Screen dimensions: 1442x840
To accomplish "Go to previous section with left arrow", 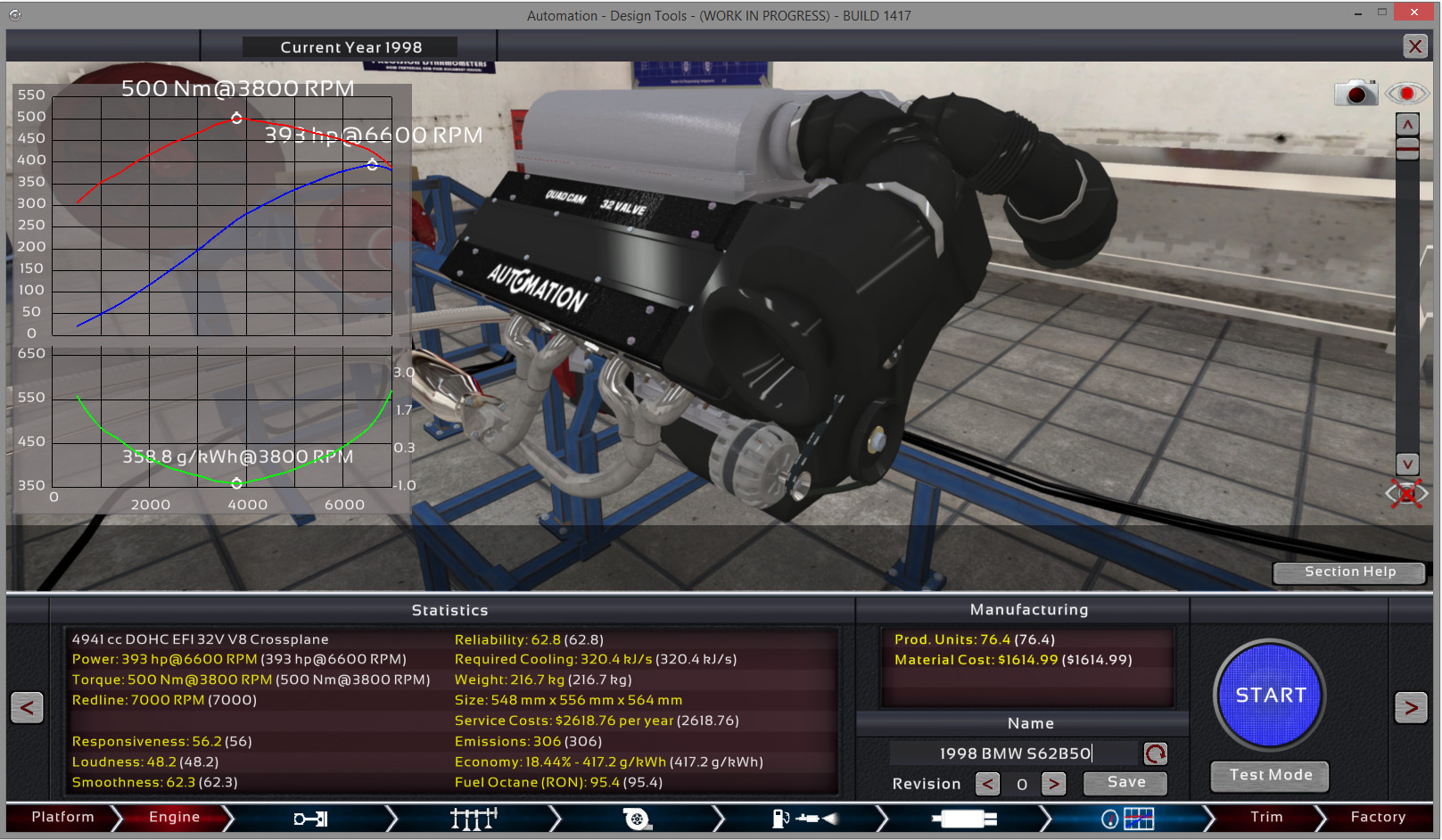I will pos(27,709).
